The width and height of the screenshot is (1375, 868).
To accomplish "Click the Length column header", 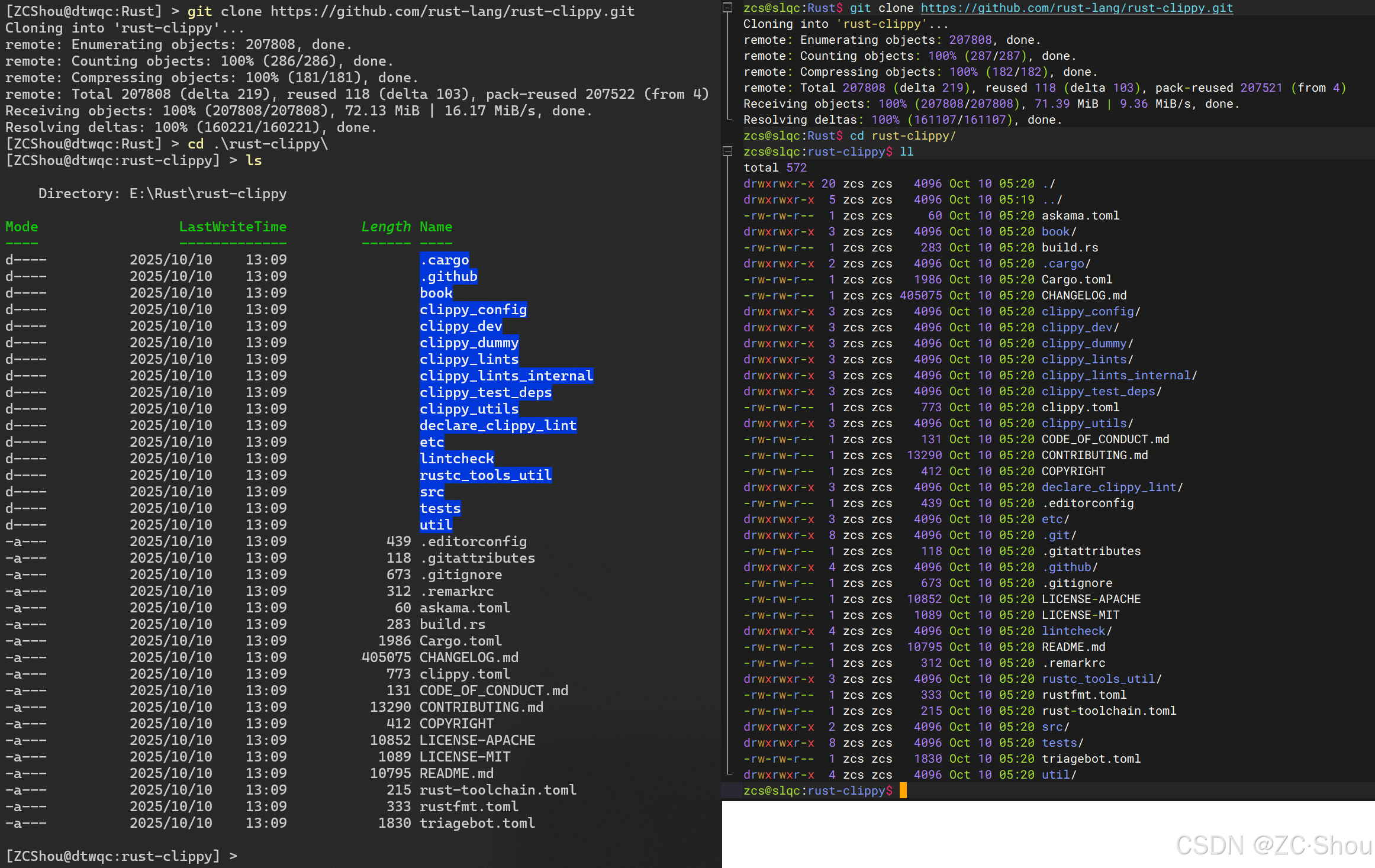I will [x=385, y=227].
